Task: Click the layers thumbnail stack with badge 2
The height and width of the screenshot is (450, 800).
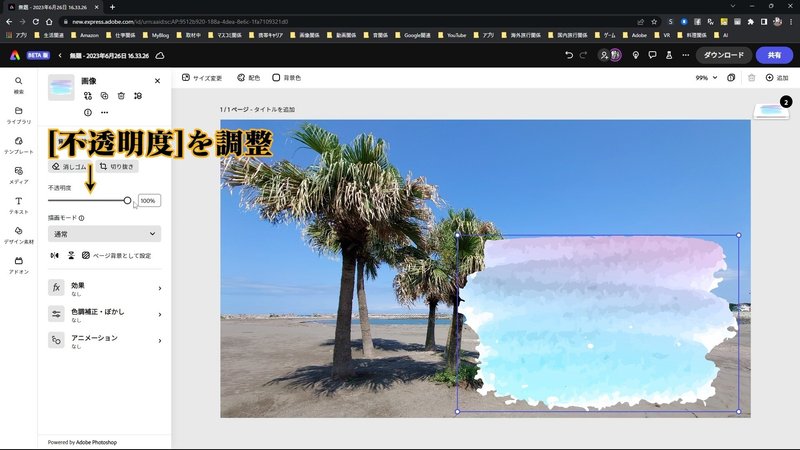Action: coord(771,109)
